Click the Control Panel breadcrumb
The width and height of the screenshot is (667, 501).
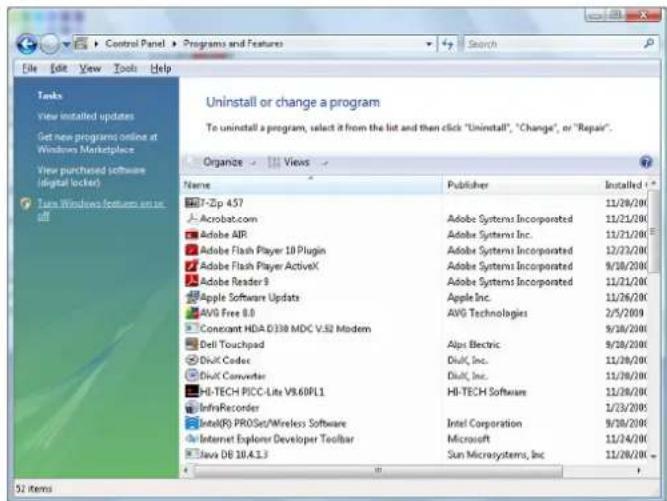[135, 43]
